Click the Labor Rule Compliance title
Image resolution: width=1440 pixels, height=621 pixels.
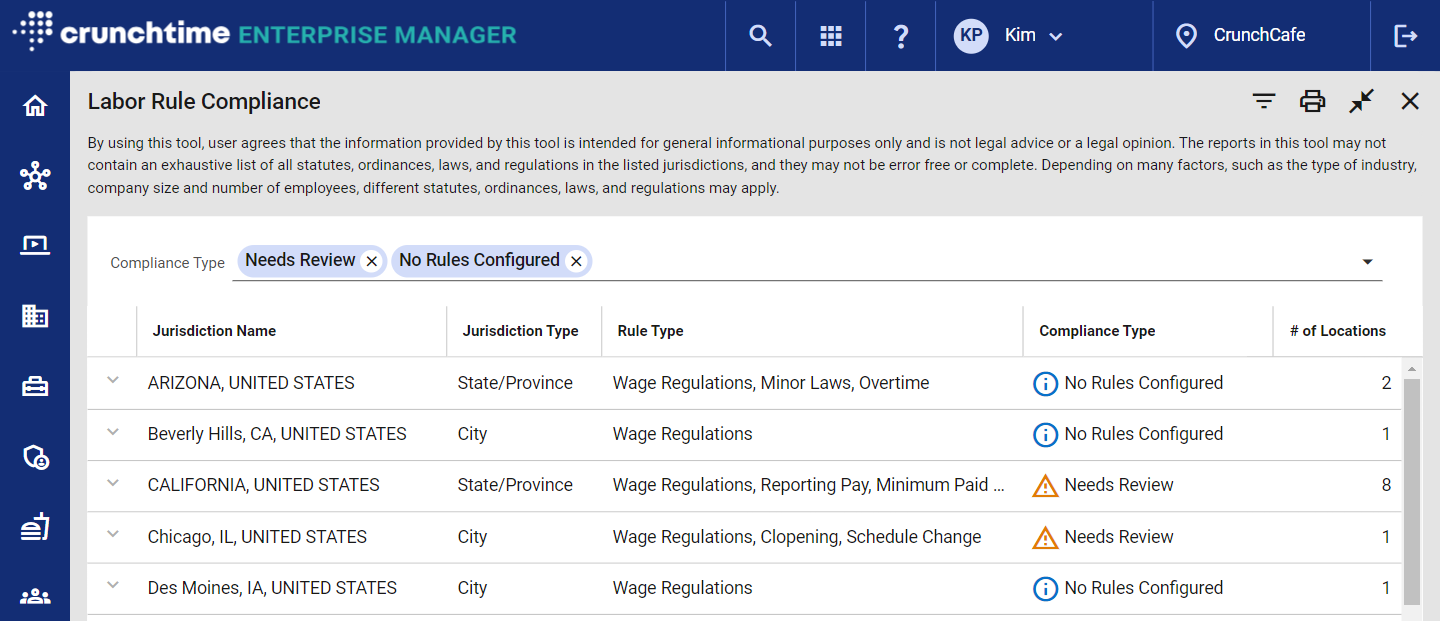tap(204, 101)
